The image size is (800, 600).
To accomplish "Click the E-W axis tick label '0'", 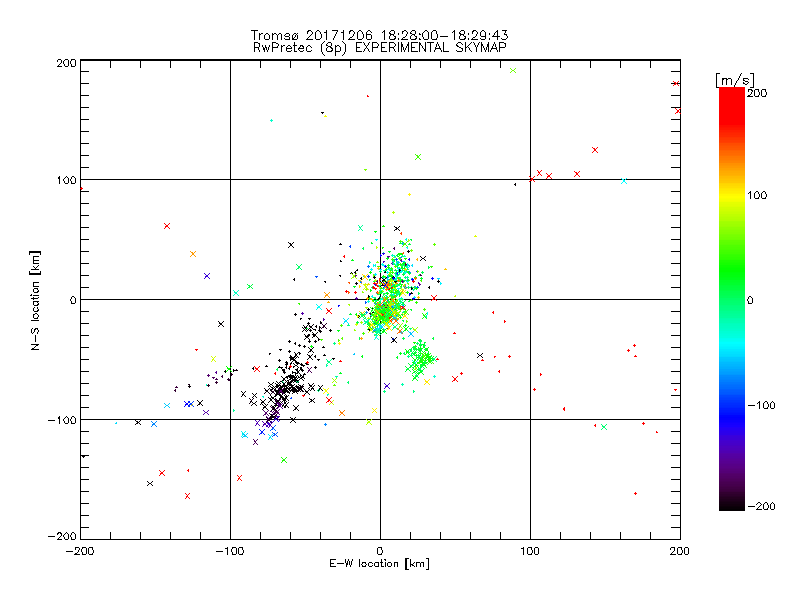I will 380,551.
